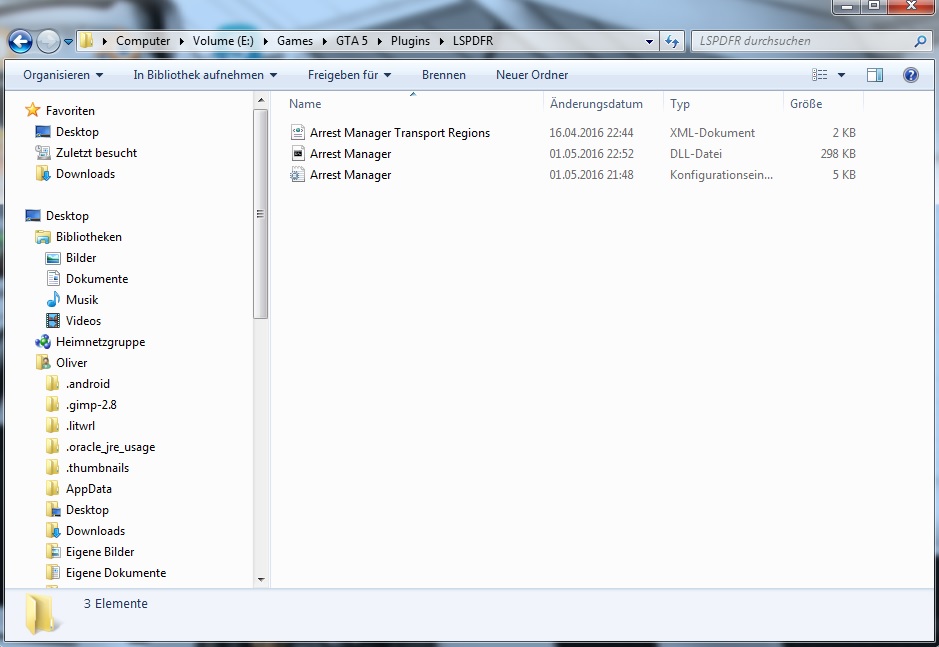Click the Dokumente library icon
Image resolution: width=939 pixels, height=647 pixels.
(53, 279)
